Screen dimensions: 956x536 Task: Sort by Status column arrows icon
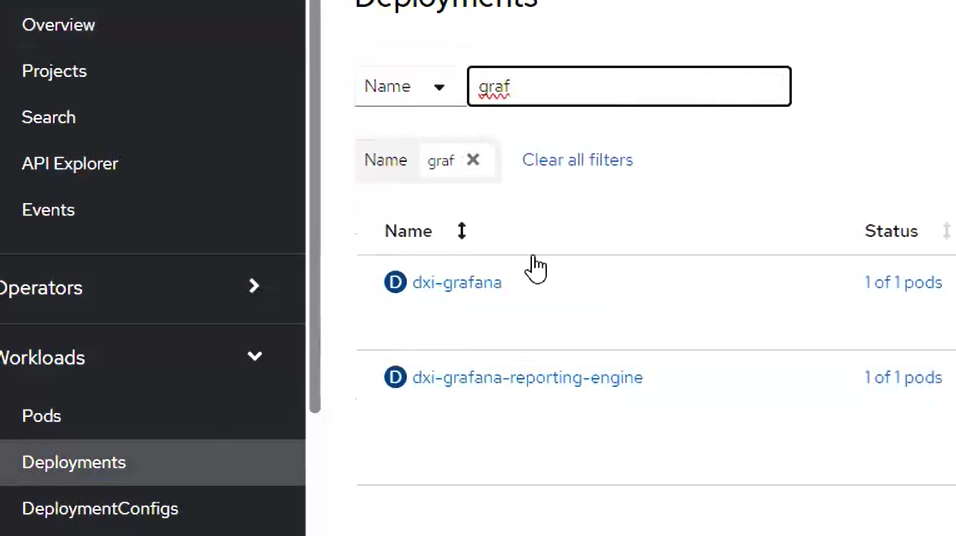(x=945, y=231)
